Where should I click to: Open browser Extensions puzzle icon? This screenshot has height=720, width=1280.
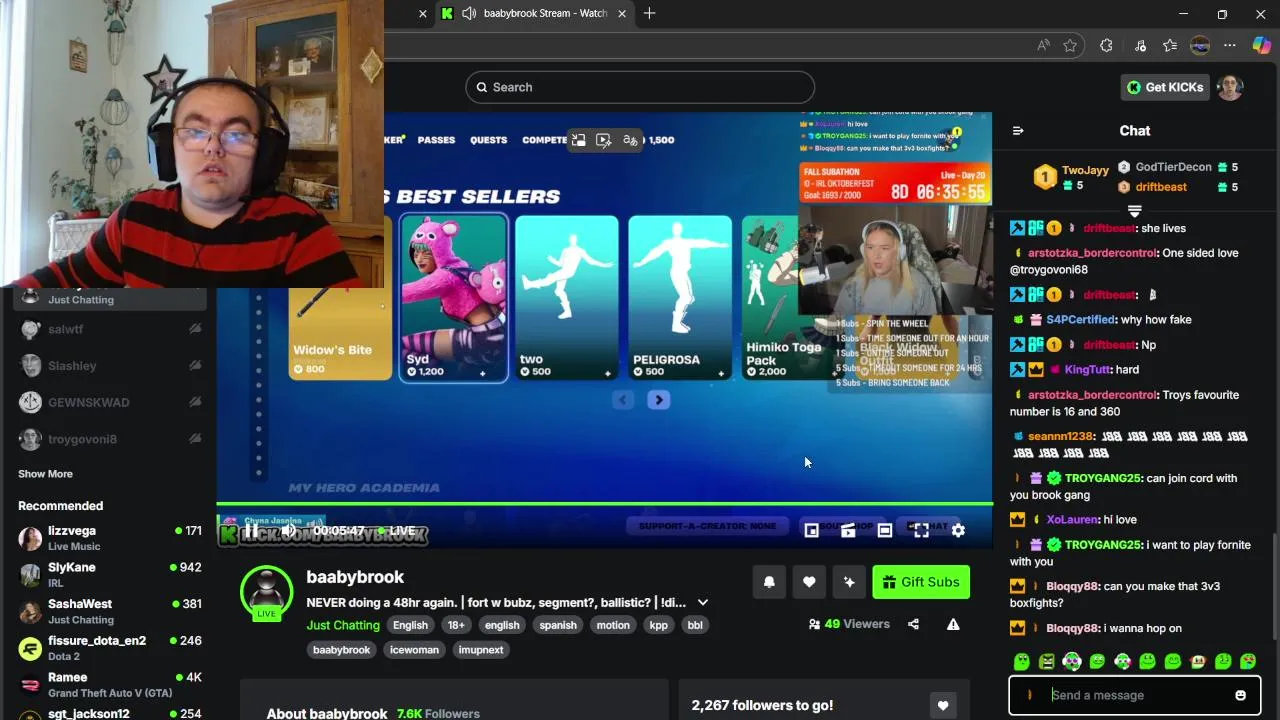[1106, 45]
